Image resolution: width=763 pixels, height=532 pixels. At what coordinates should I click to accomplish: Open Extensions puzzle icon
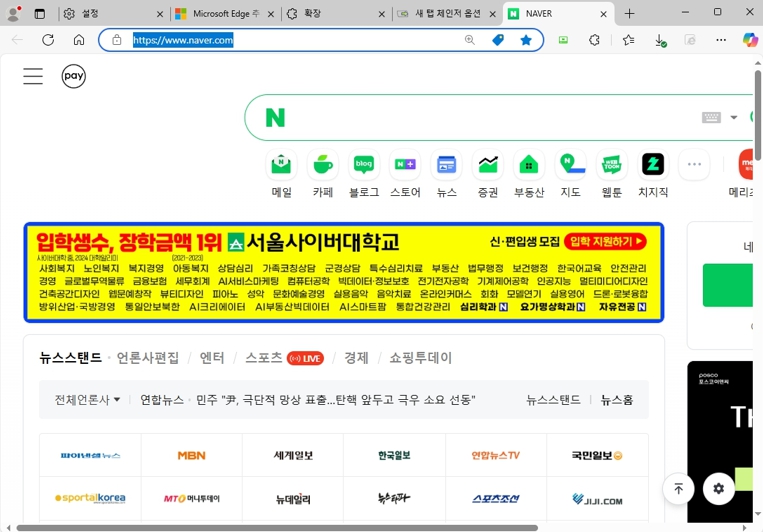(594, 40)
